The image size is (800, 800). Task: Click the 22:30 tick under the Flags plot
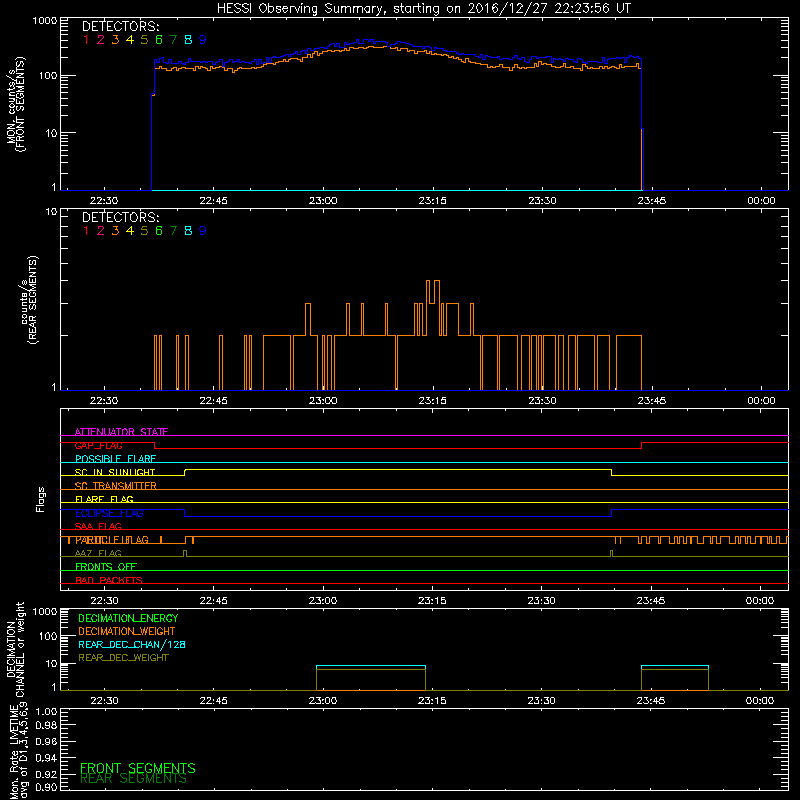[104, 601]
